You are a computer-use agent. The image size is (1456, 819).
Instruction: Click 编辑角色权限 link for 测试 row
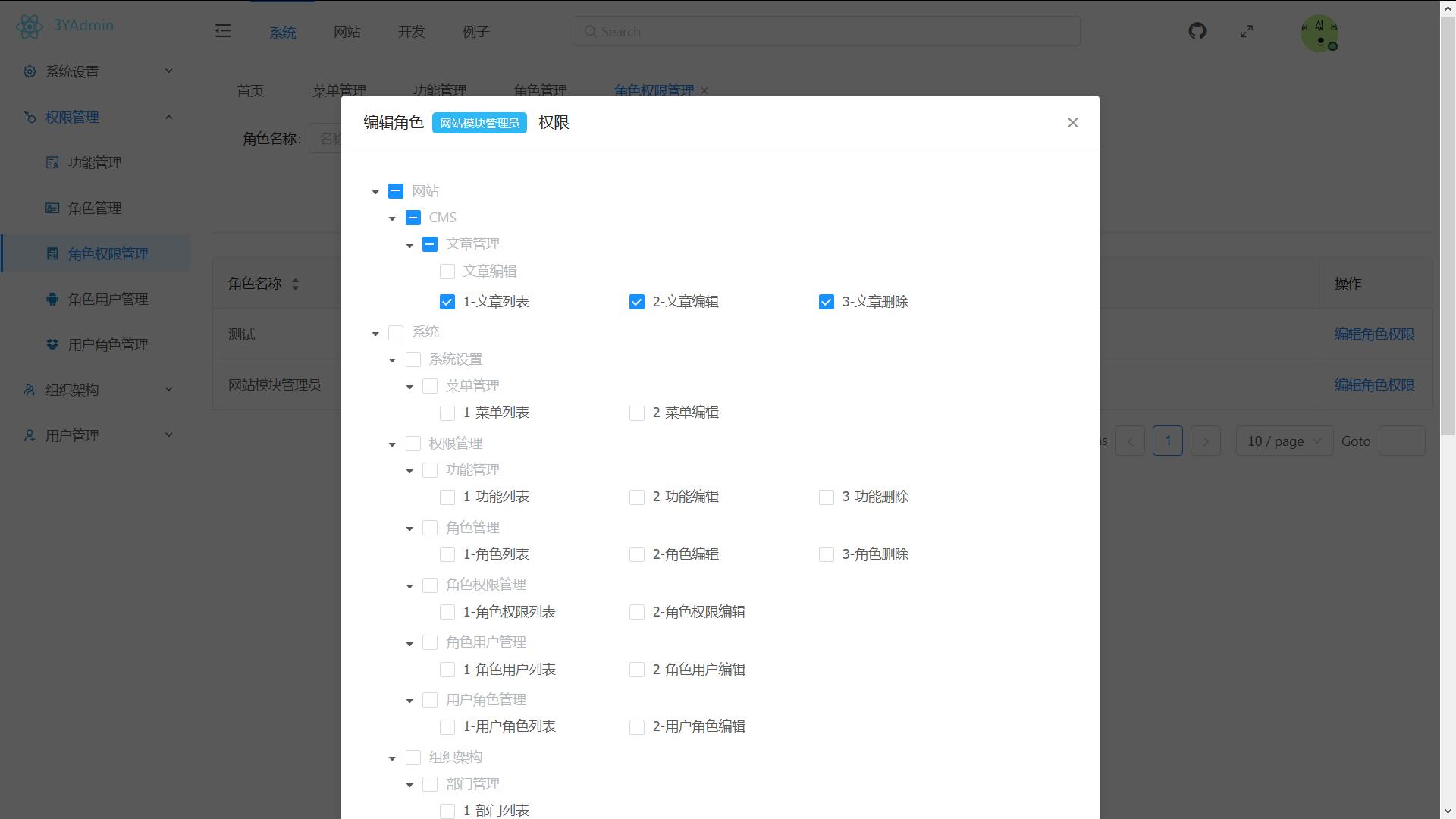click(1373, 334)
